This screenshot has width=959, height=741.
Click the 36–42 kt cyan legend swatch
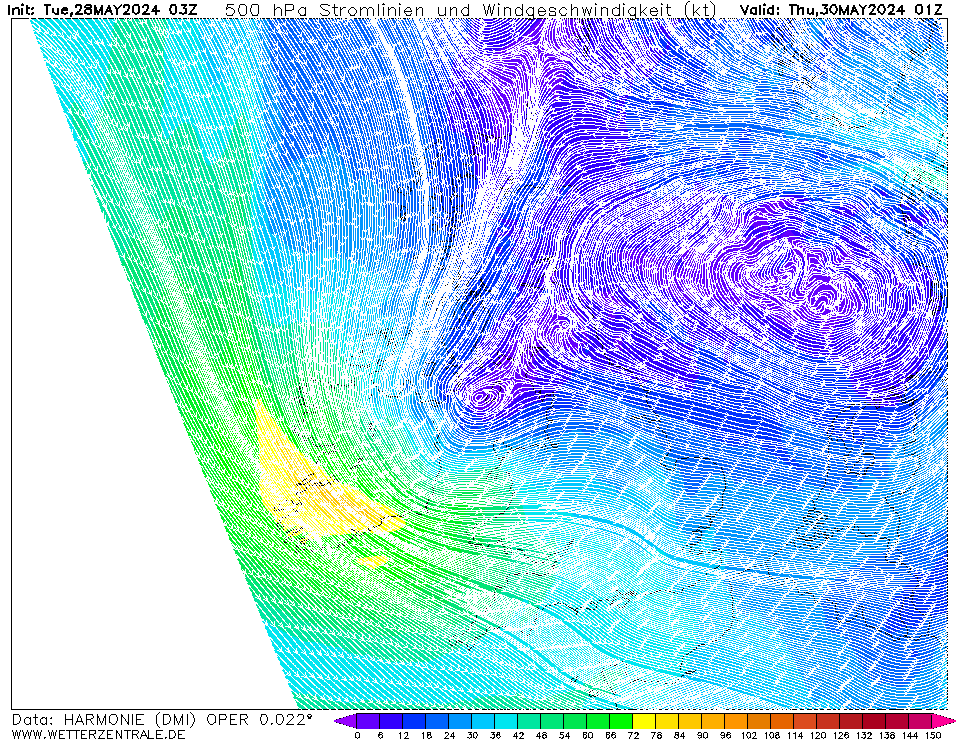coord(506,721)
